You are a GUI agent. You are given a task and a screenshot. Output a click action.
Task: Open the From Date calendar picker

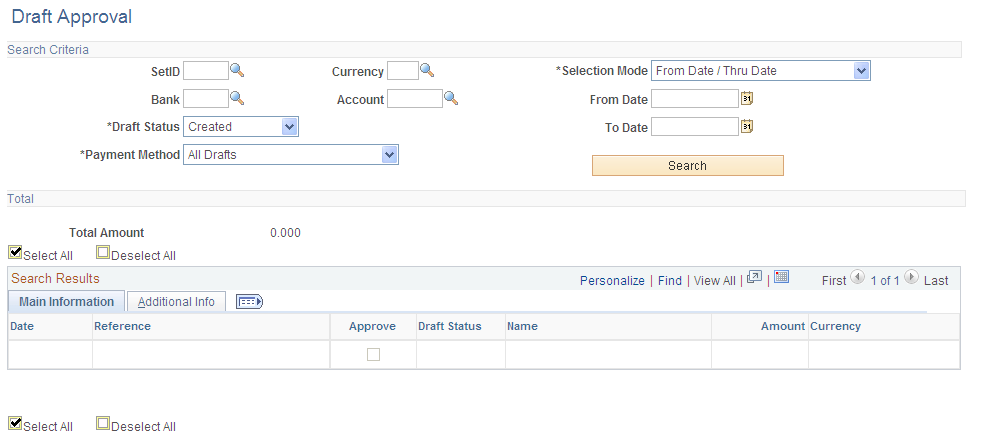click(746, 98)
